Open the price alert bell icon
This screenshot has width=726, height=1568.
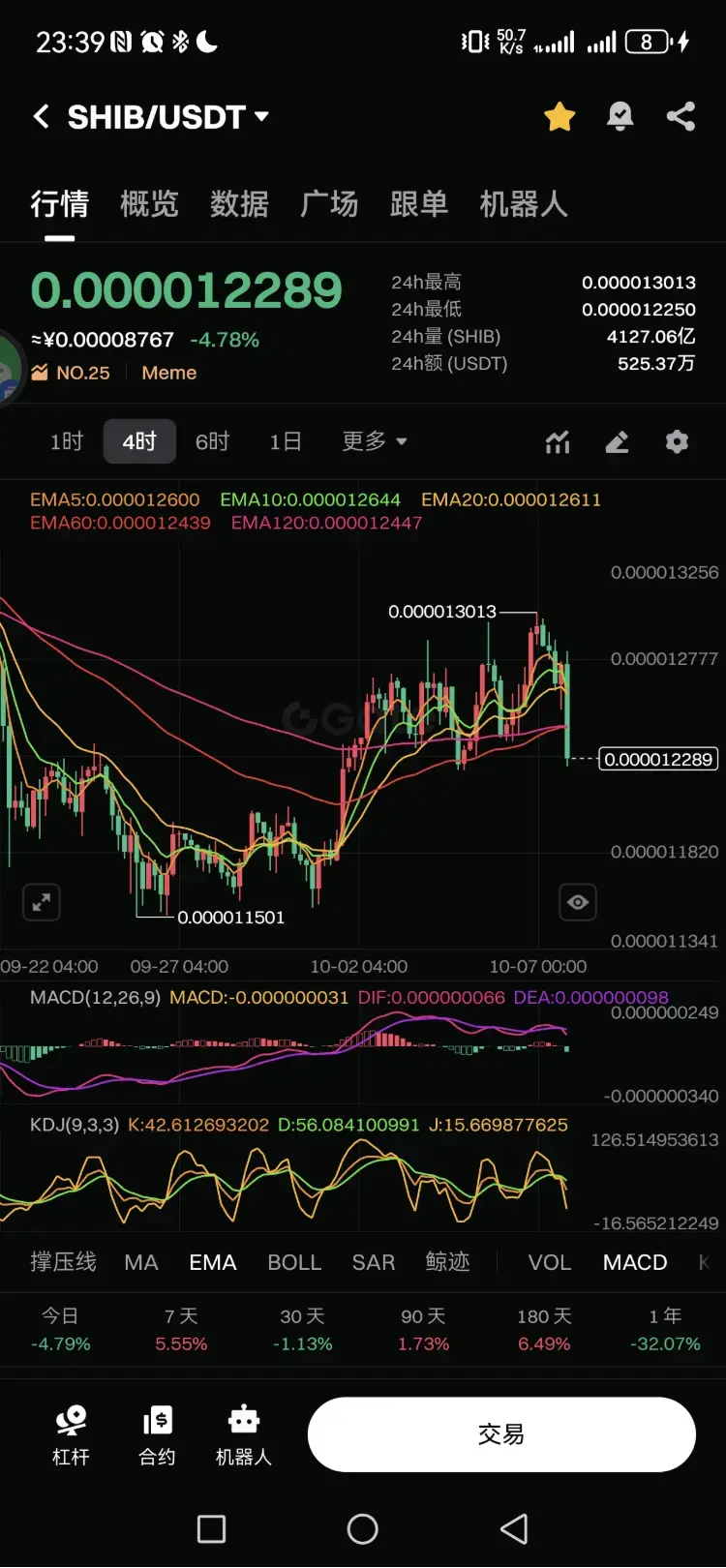point(620,117)
